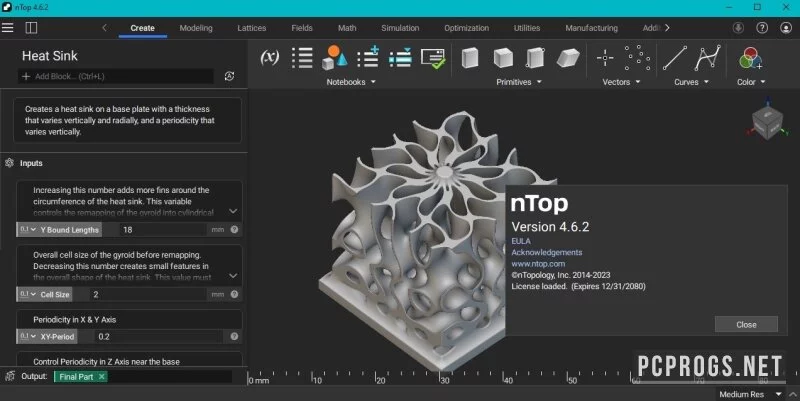This screenshot has width=800, height=401.
Task: Click the collapse list rows icon
Action: point(401,58)
